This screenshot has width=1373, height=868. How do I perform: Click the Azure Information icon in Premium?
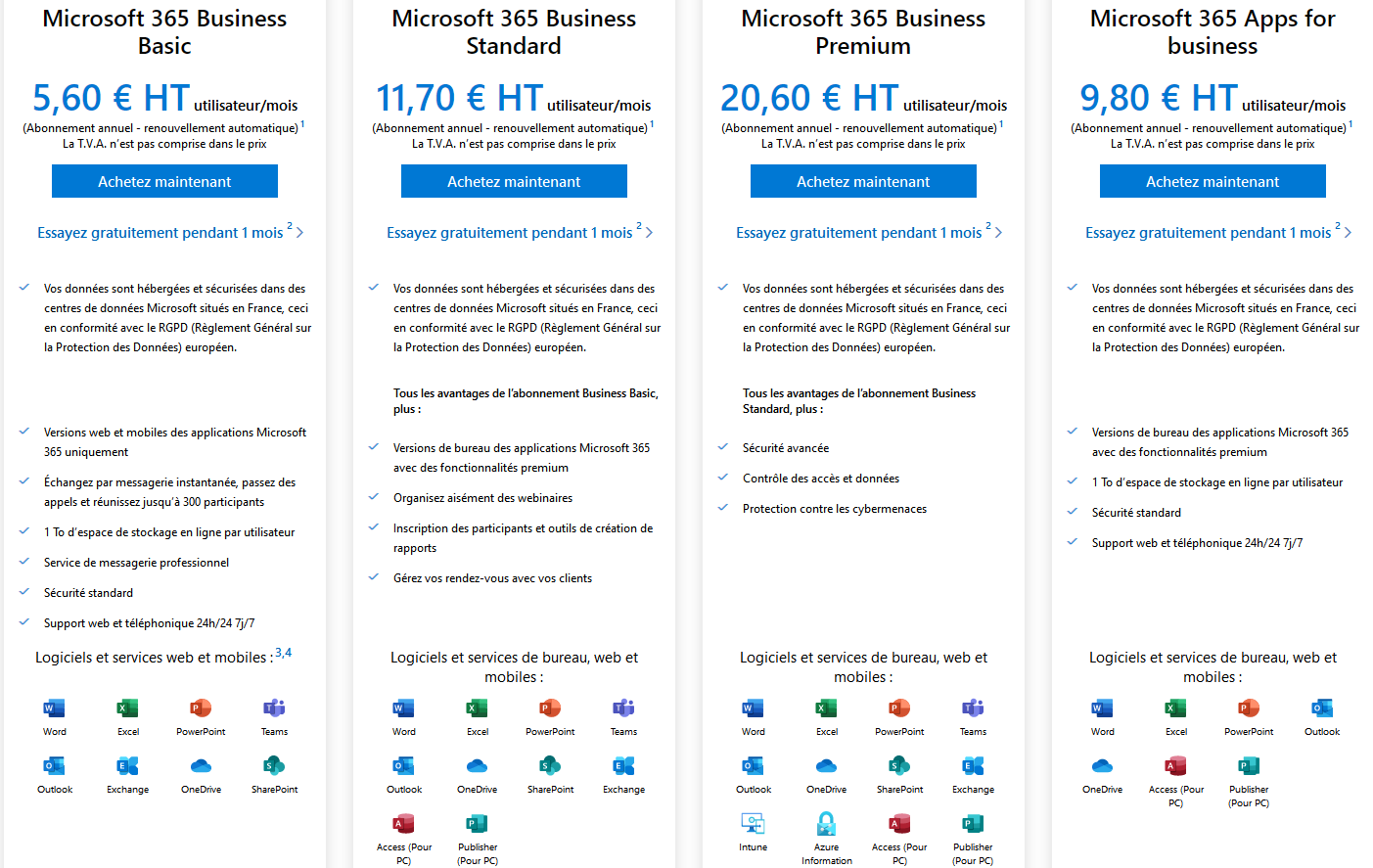tap(827, 824)
